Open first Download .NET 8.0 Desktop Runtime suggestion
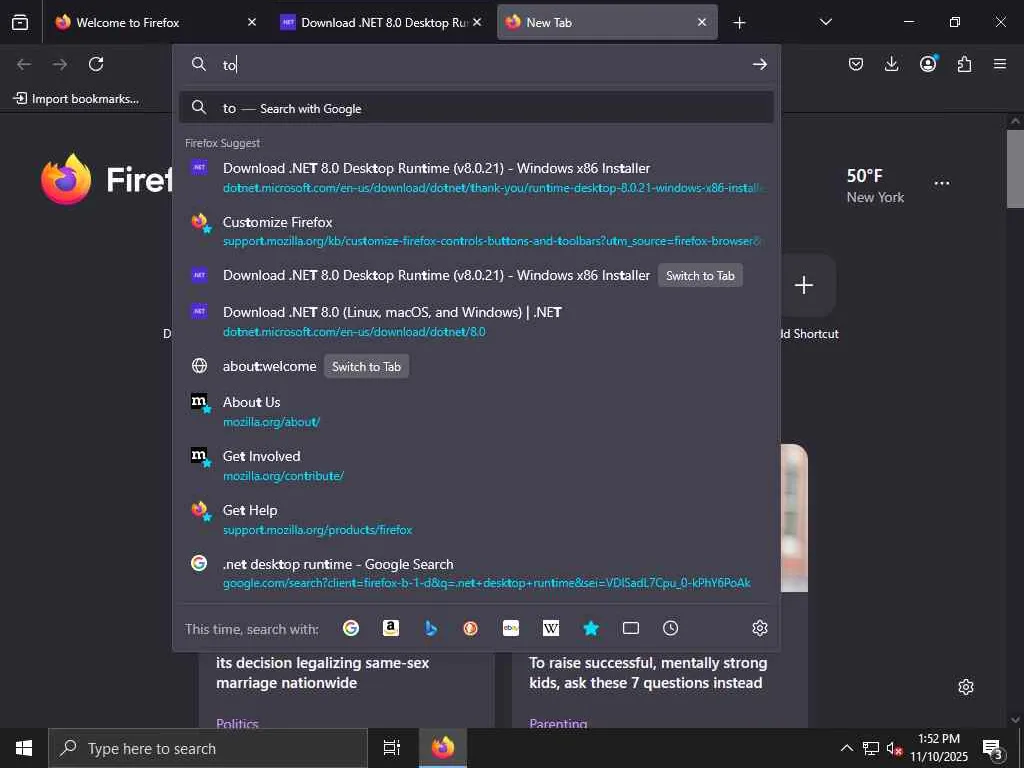Screen dimensions: 1024x768 [476, 178]
